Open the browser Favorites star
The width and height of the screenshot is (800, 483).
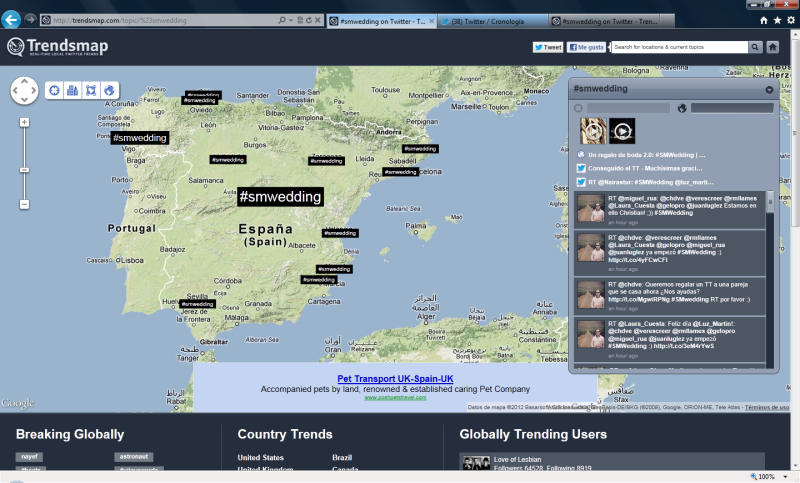777,20
